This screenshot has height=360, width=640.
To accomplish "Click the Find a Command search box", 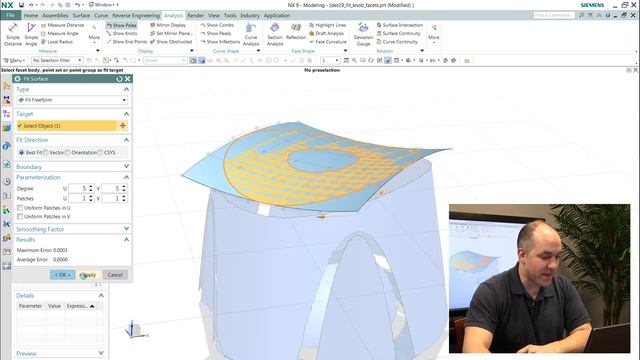I will tap(553, 16).
